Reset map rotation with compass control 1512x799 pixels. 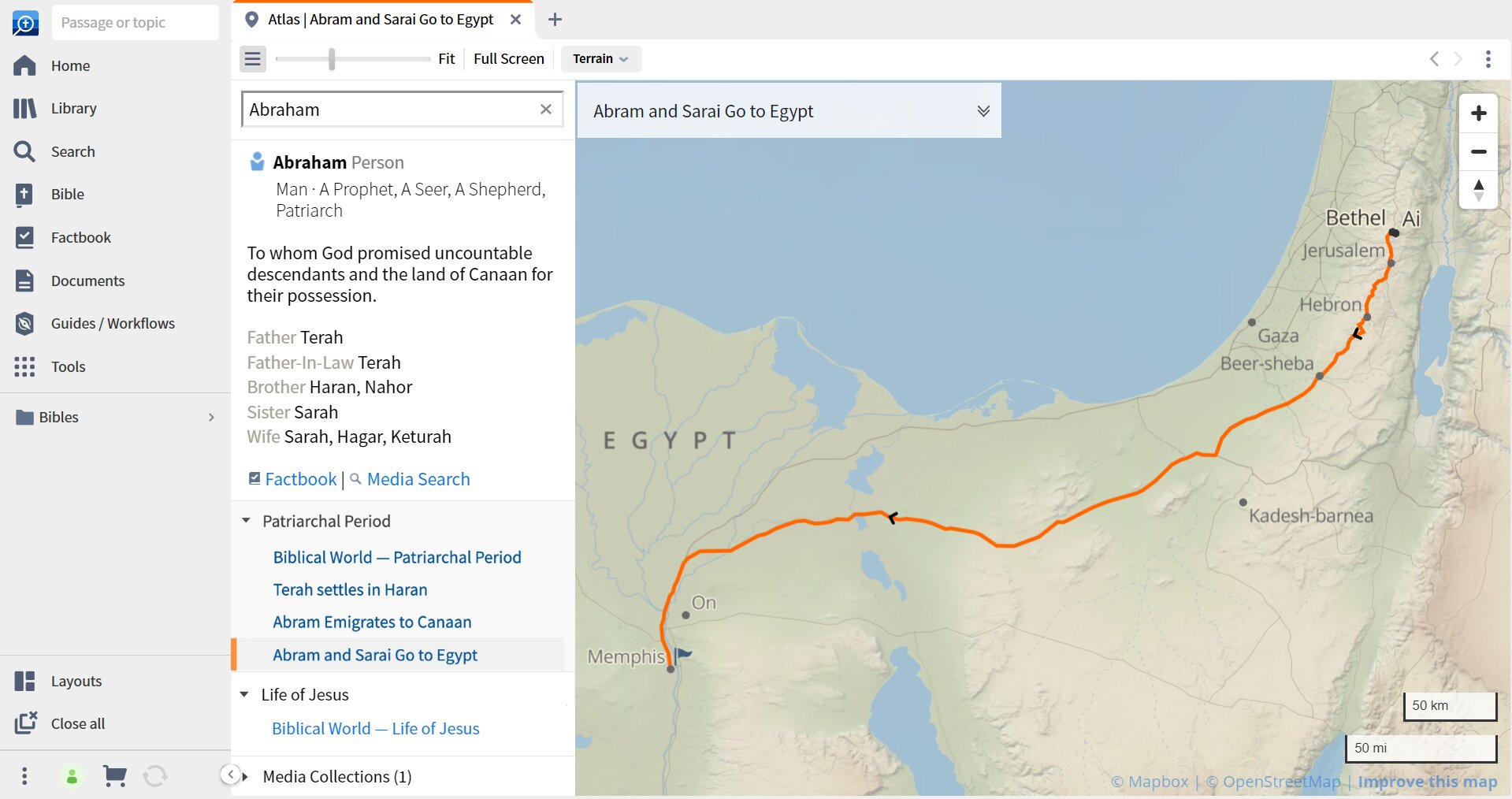click(1479, 189)
